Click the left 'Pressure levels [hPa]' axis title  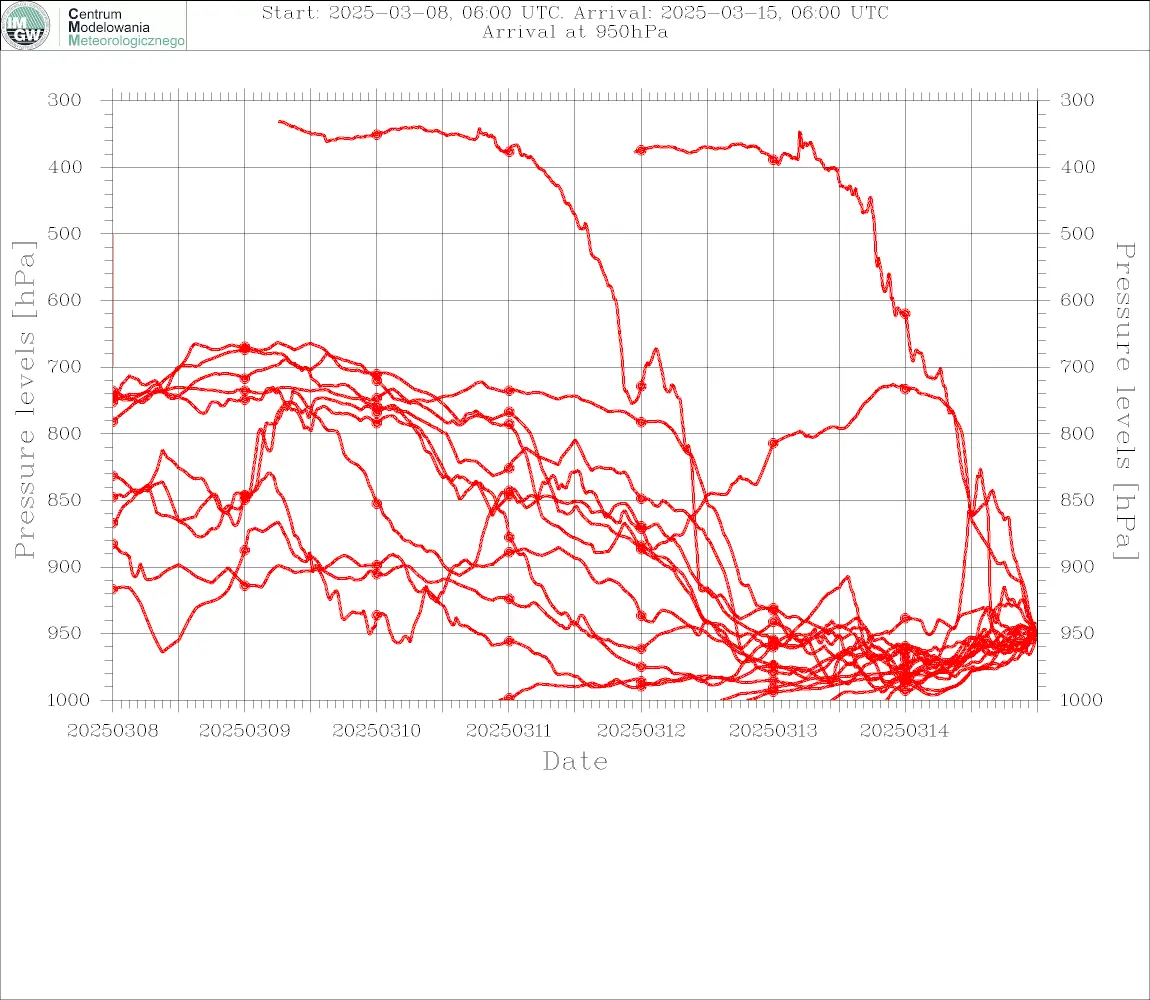[24, 400]
